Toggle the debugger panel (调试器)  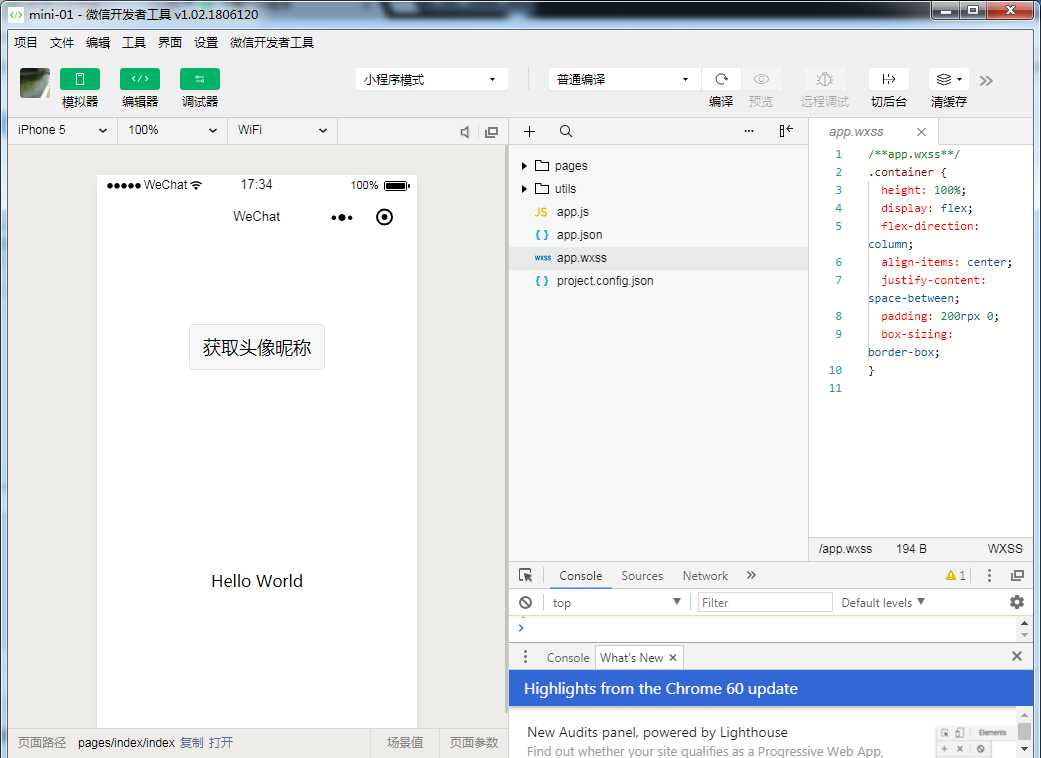199,79
